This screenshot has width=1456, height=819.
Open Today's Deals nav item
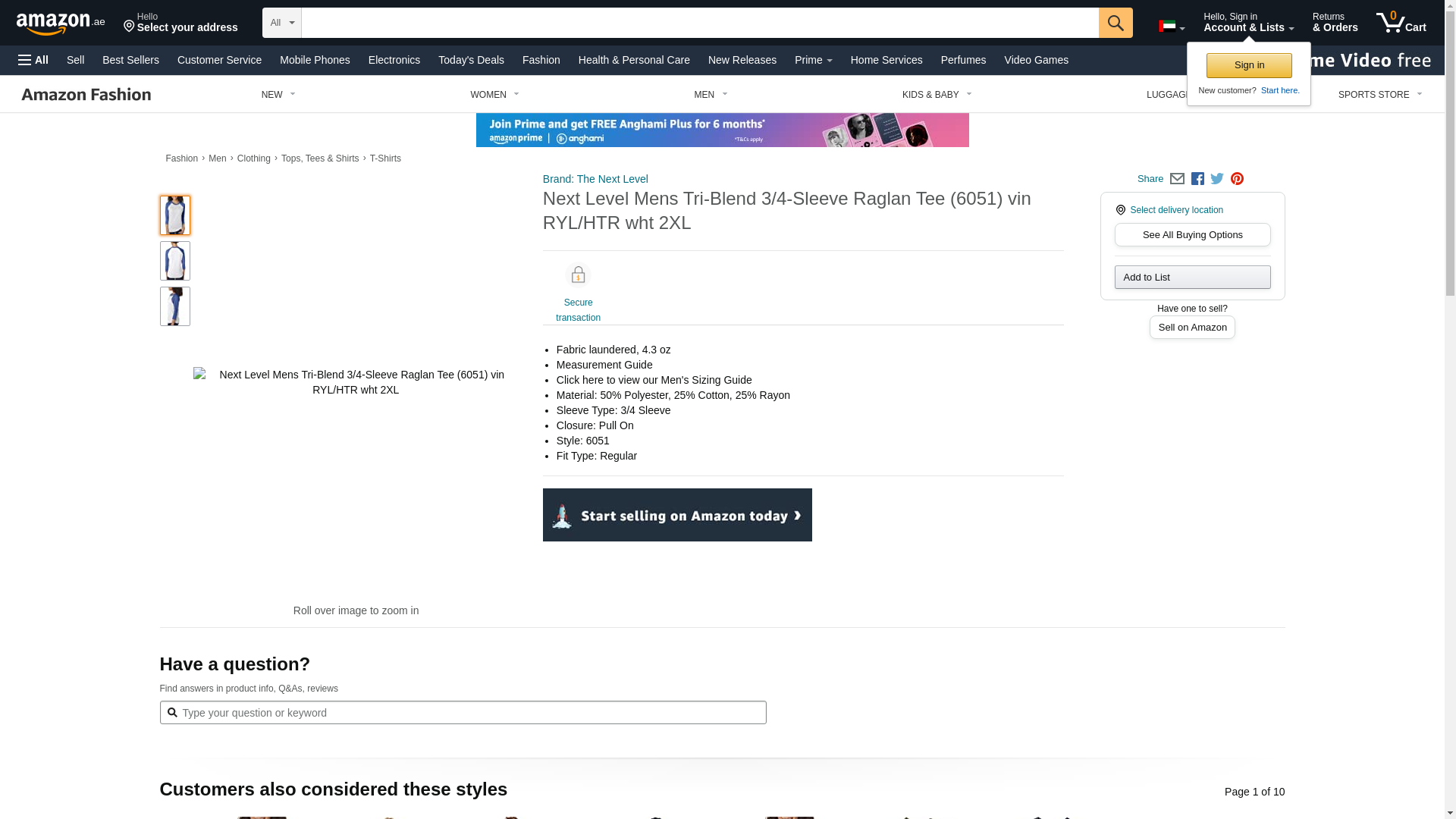(471, 60)
